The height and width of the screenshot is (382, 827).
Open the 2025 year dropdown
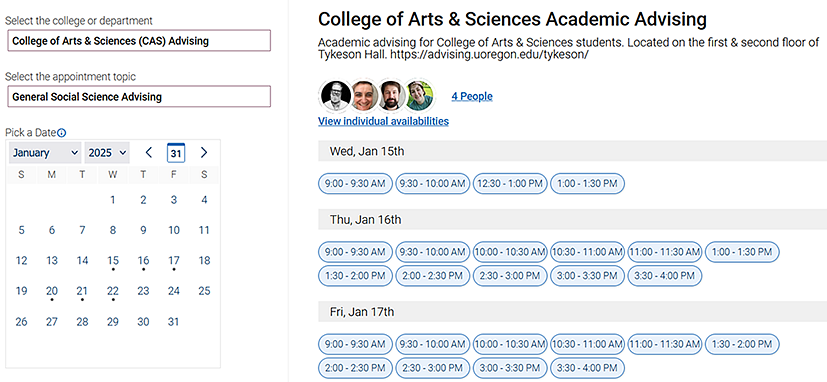click(107, 153)
